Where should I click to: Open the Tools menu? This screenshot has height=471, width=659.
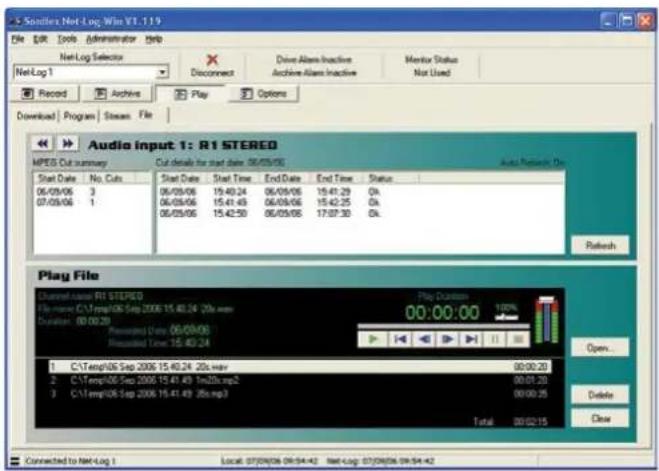[67, 39]
